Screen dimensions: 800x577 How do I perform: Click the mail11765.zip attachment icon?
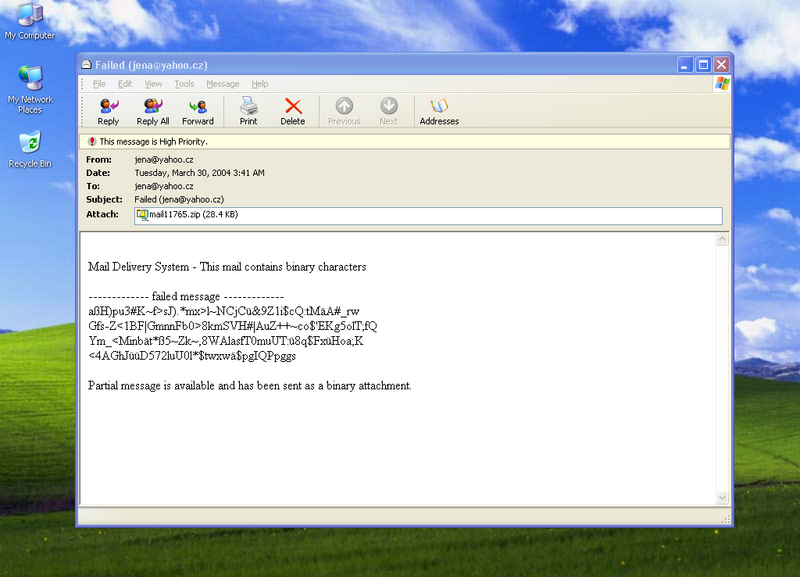[142, 215]
